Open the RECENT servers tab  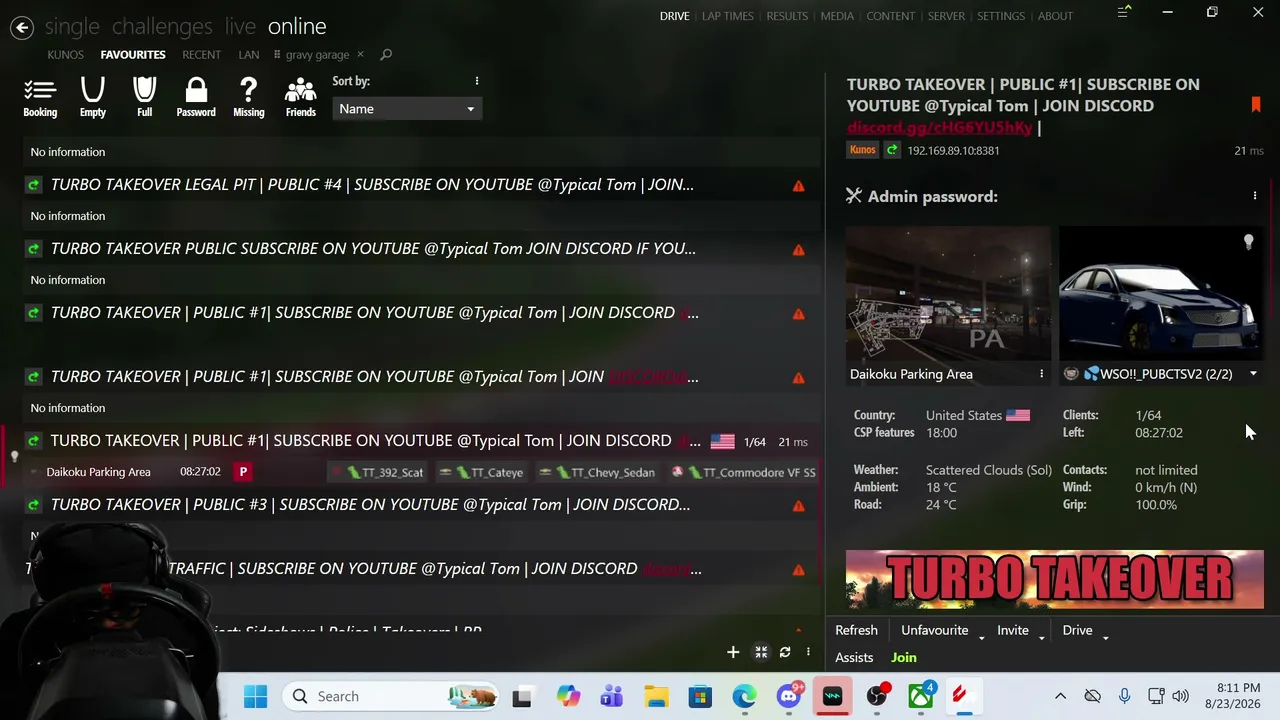(x=202, y=55)
